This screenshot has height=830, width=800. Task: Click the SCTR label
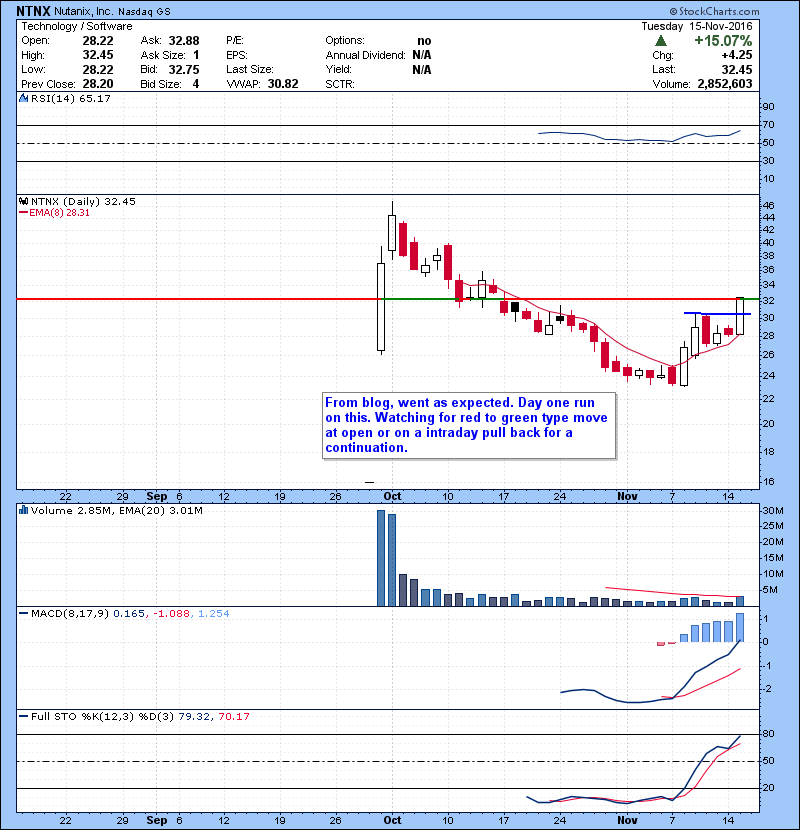(340, 84)
